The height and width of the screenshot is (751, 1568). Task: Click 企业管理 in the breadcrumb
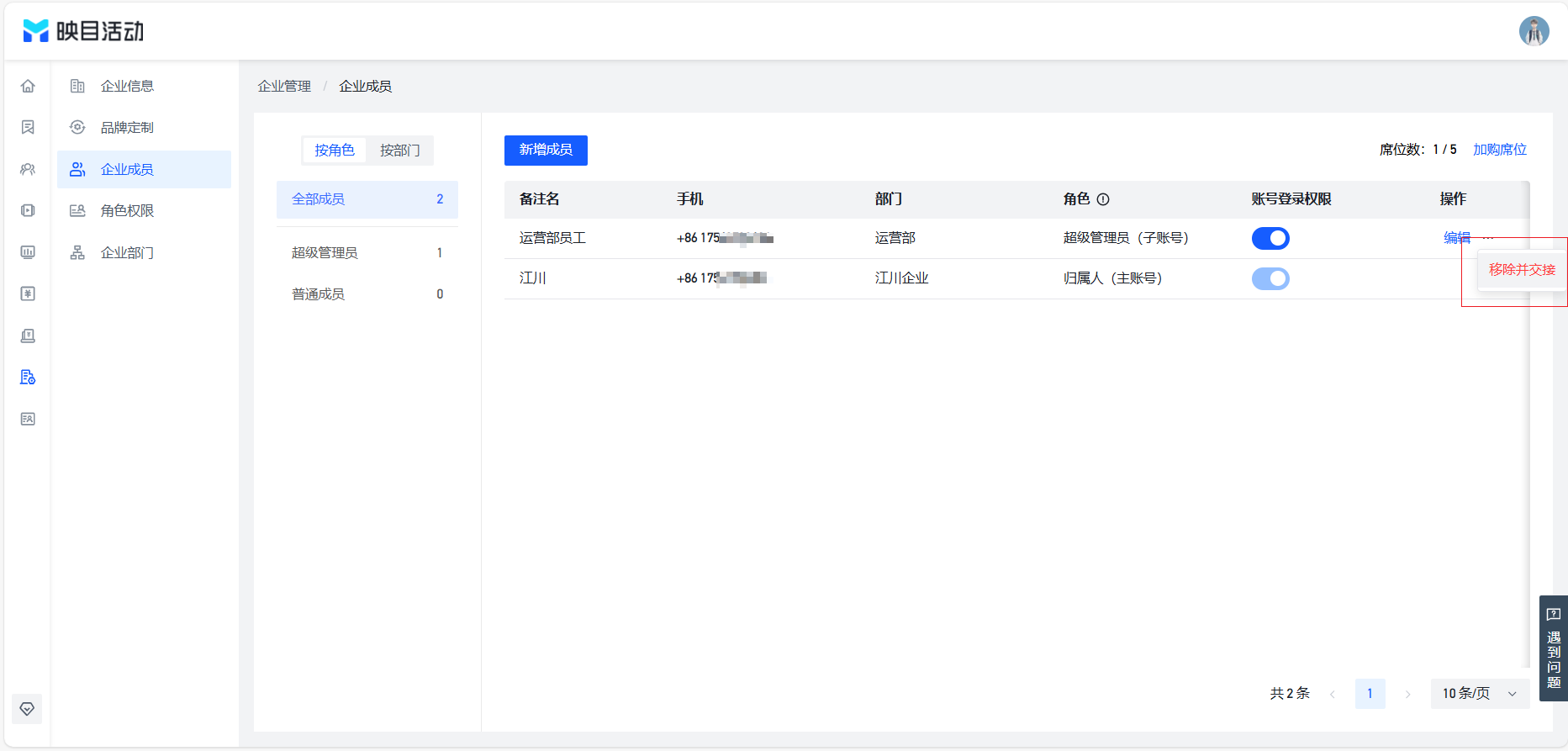284,86
